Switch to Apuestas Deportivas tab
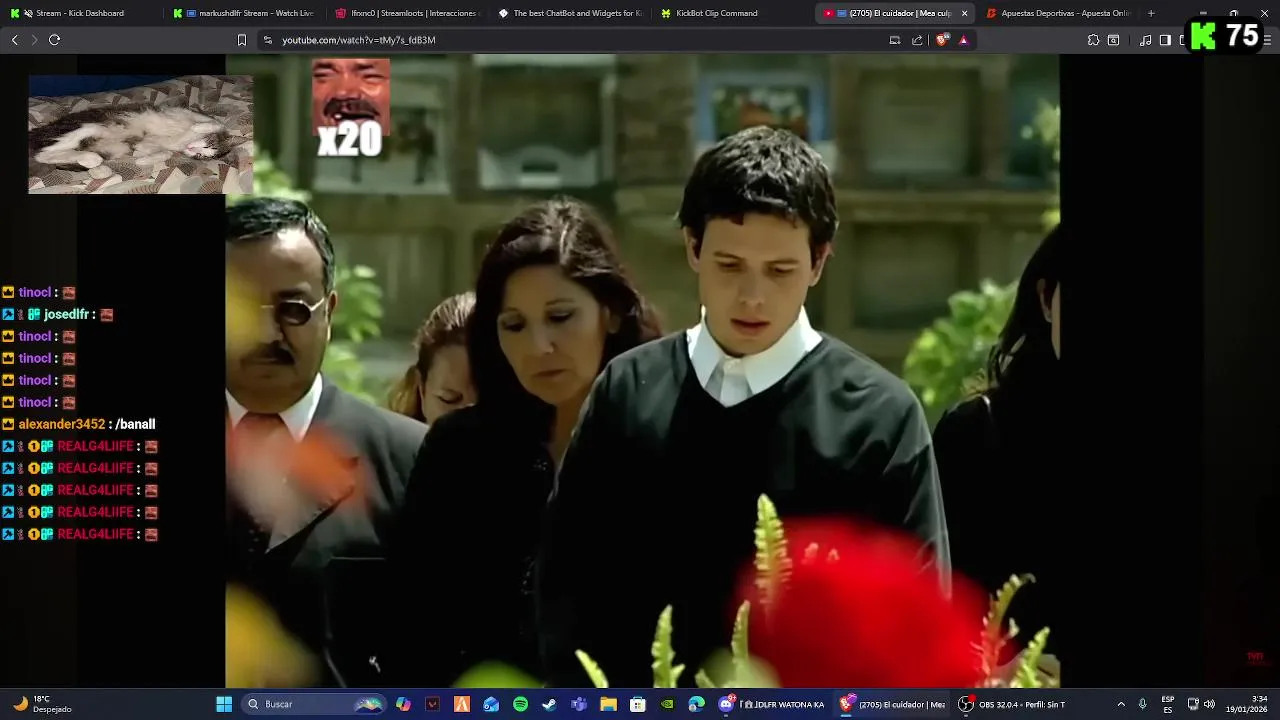Viewport: 1280px width, 720px height. point(1058,13)
